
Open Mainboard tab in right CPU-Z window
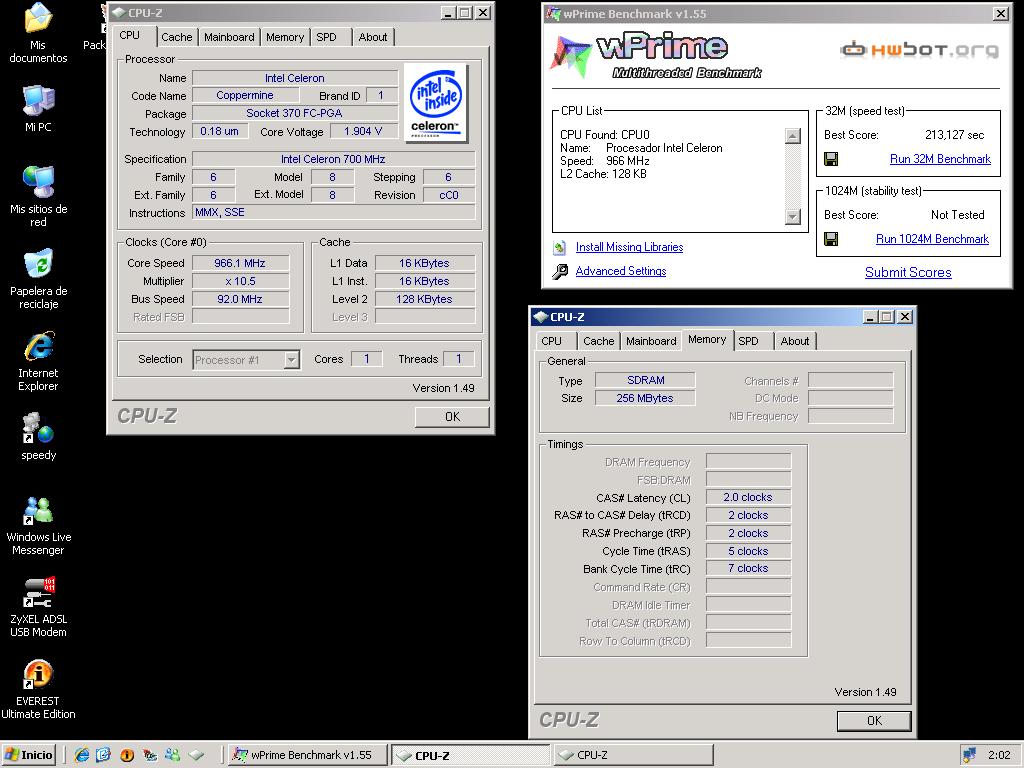[651, 341]
